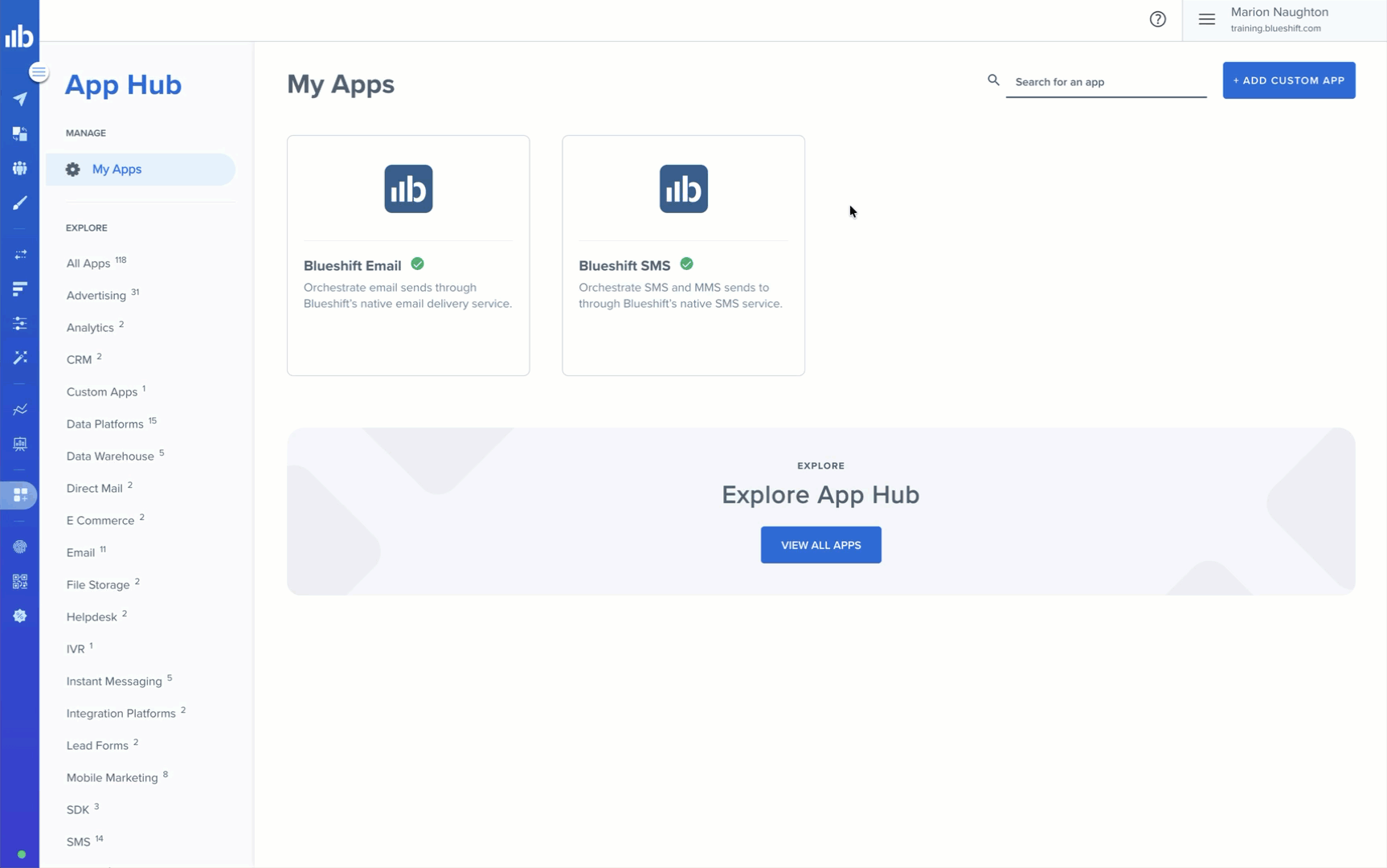
Task: Open the fingerprint sidebar icon
Action: [x=20, y=547]
